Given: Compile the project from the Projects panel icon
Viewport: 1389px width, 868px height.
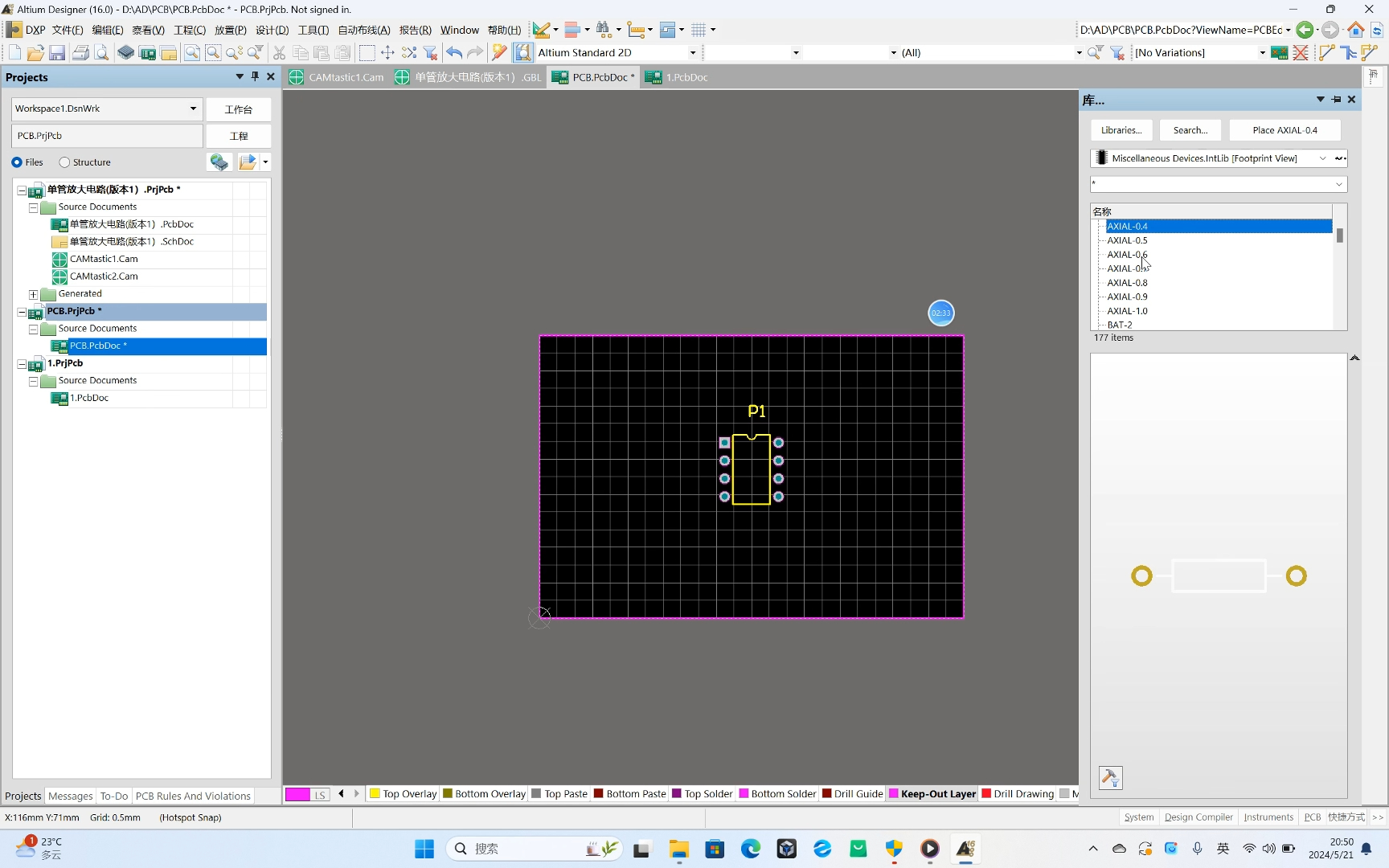Looking at the screenshot, I should 219,162.
